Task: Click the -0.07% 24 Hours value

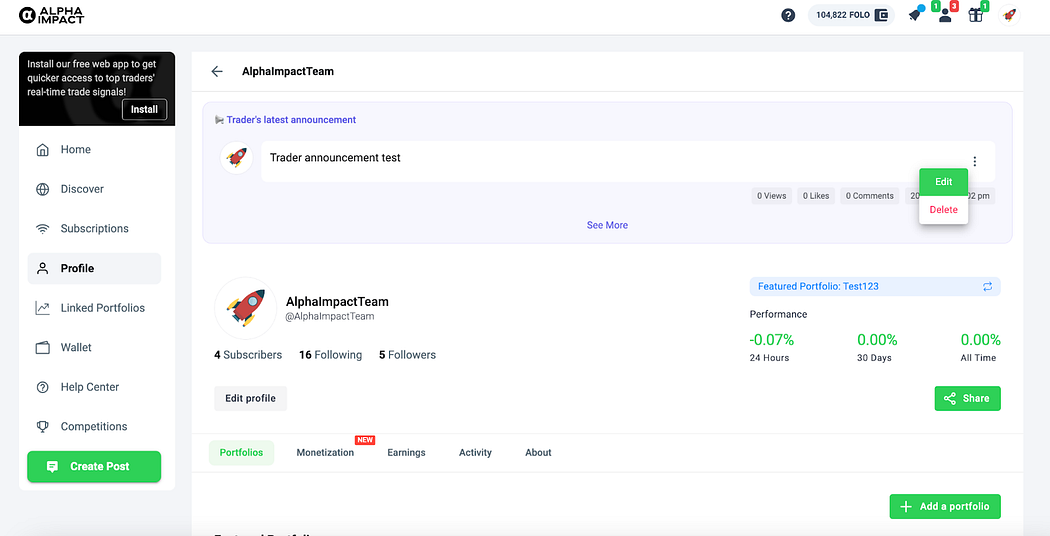Action: click(771, 340)
